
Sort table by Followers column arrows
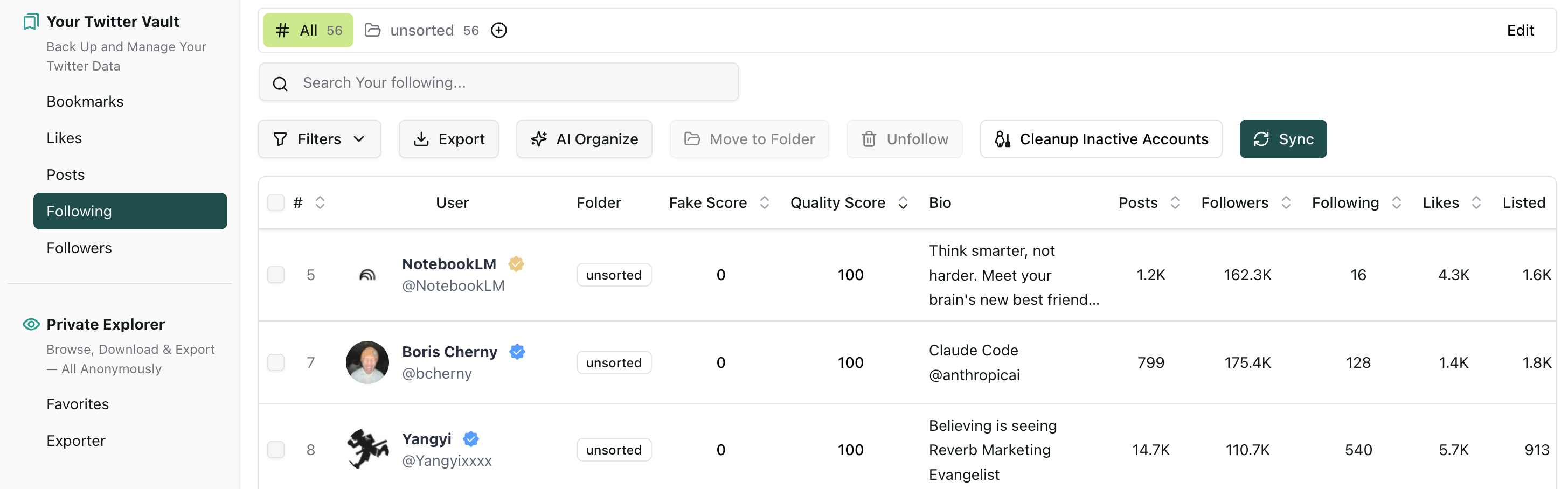(x=1286, y=202)
